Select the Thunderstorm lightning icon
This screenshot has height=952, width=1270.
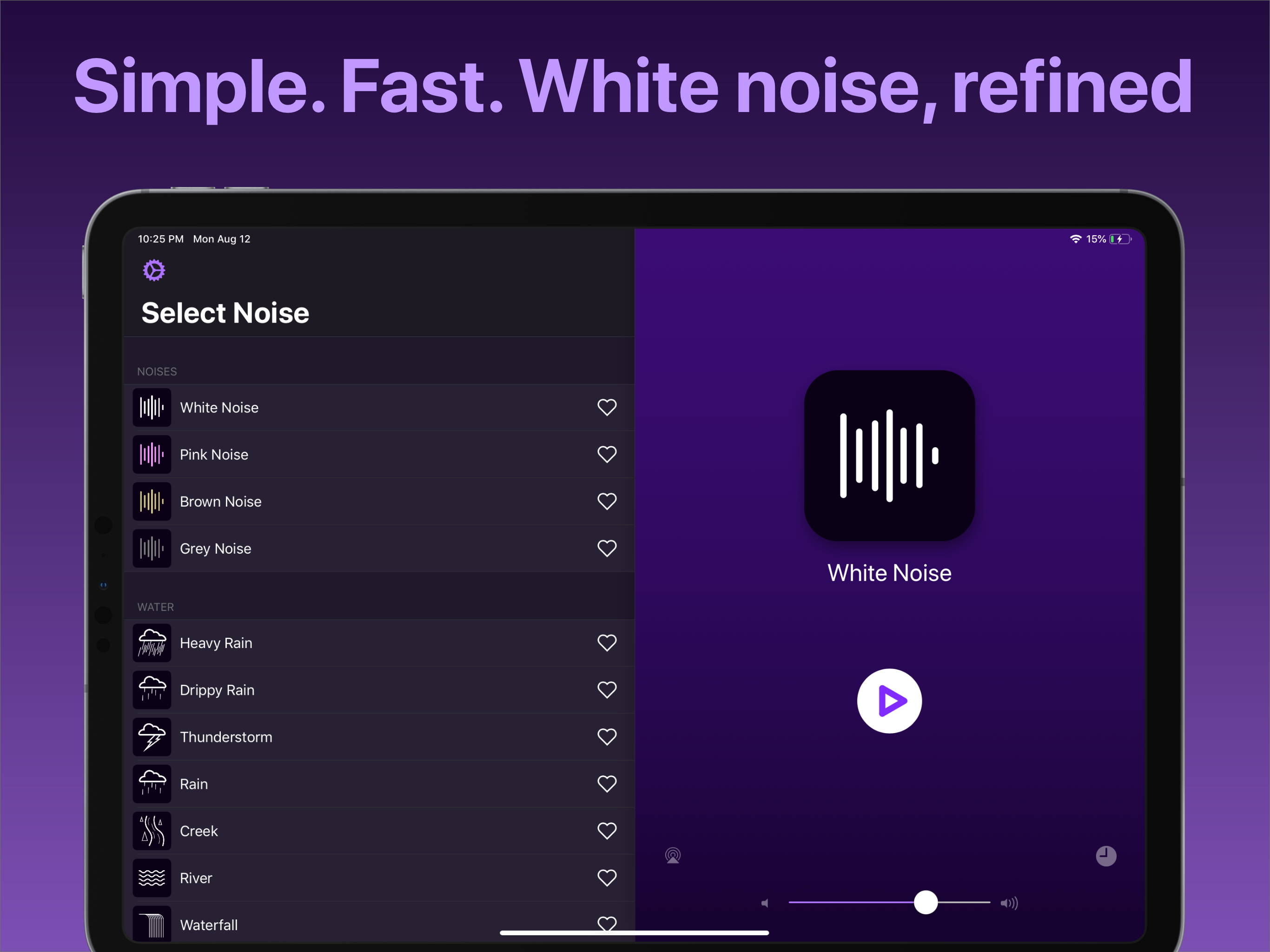pyautogui.click(x=151, y=737)
